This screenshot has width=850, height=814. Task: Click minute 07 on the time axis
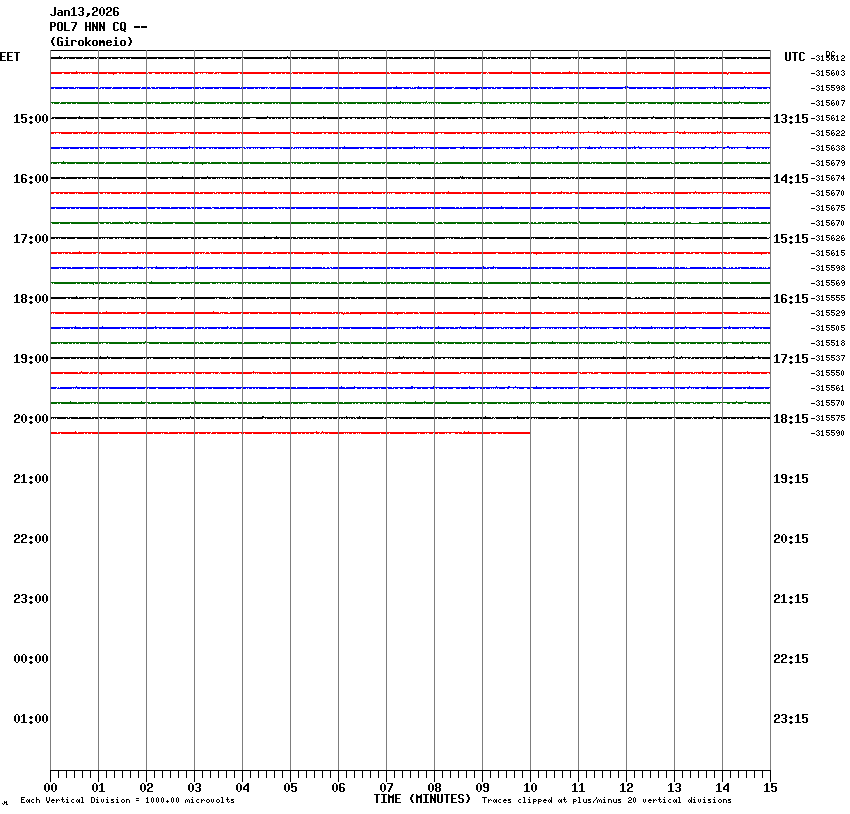386,788
